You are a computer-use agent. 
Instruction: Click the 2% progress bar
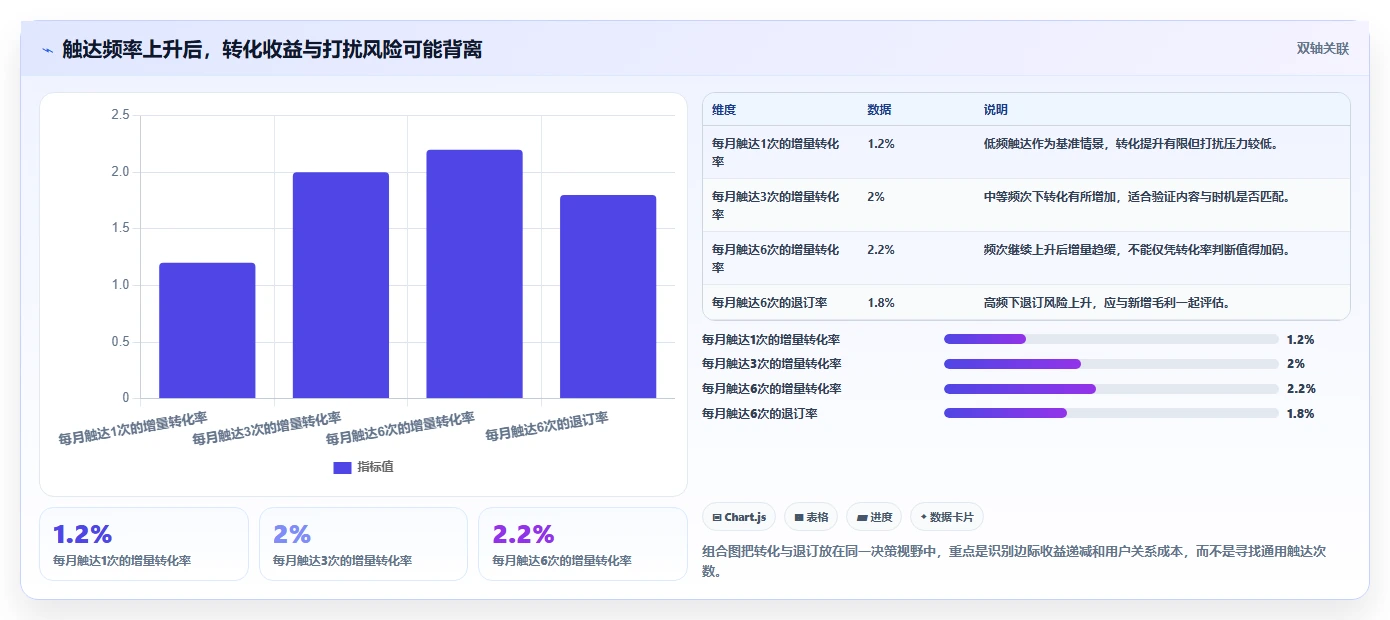pyautogui.click(x=1111, y=364)
